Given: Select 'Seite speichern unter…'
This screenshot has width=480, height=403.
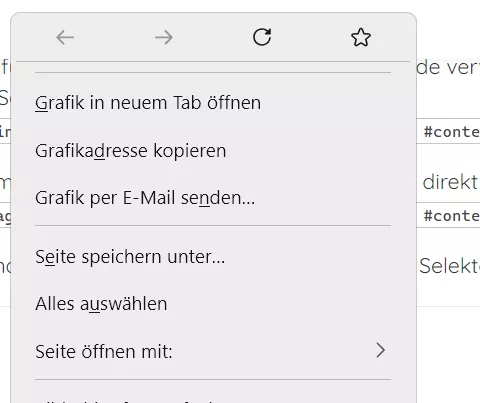Looking at the screenshot, I should (x=213, y=257).
